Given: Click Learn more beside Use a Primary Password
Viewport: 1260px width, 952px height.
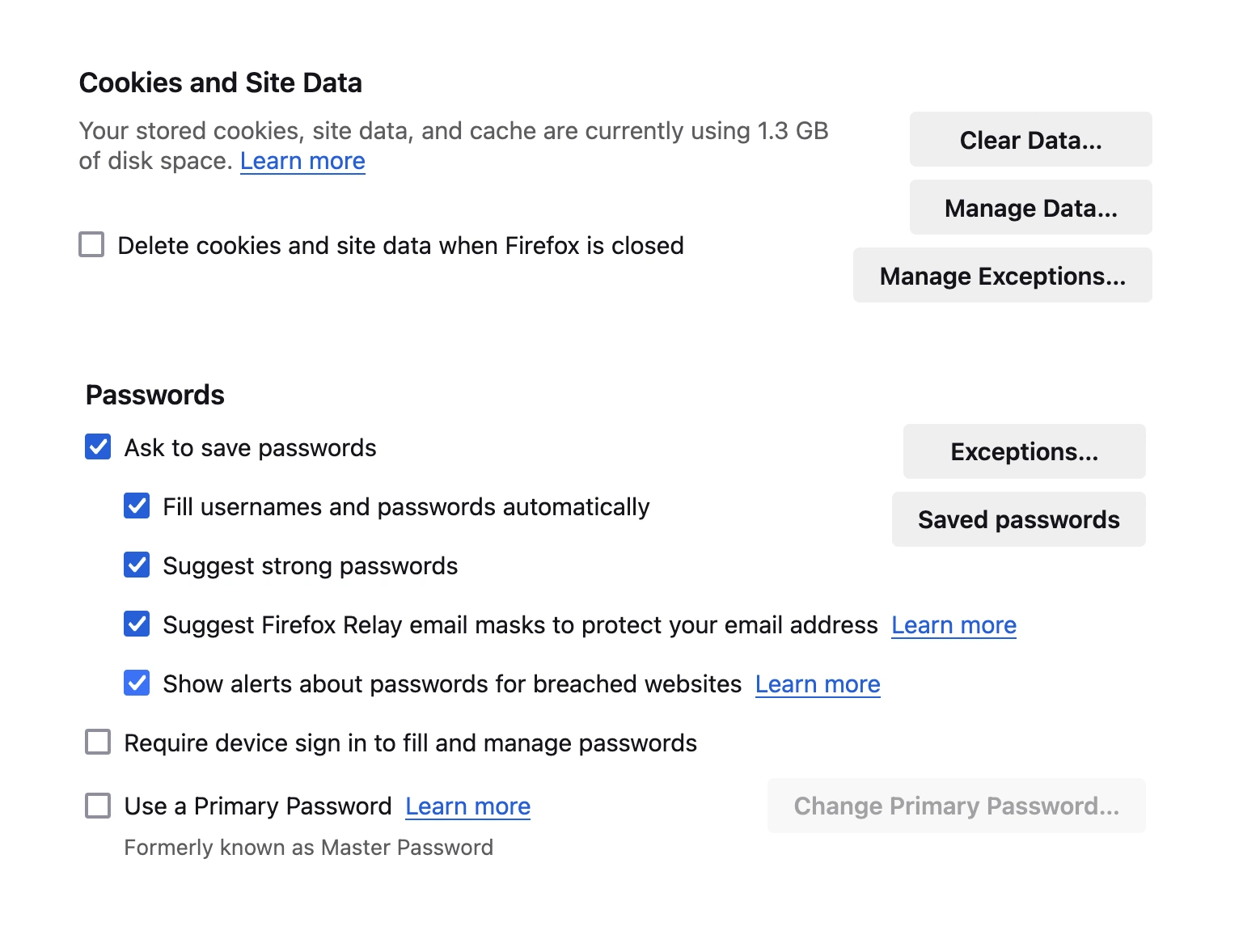Looking at the screenshot, I should coord(467,806).
